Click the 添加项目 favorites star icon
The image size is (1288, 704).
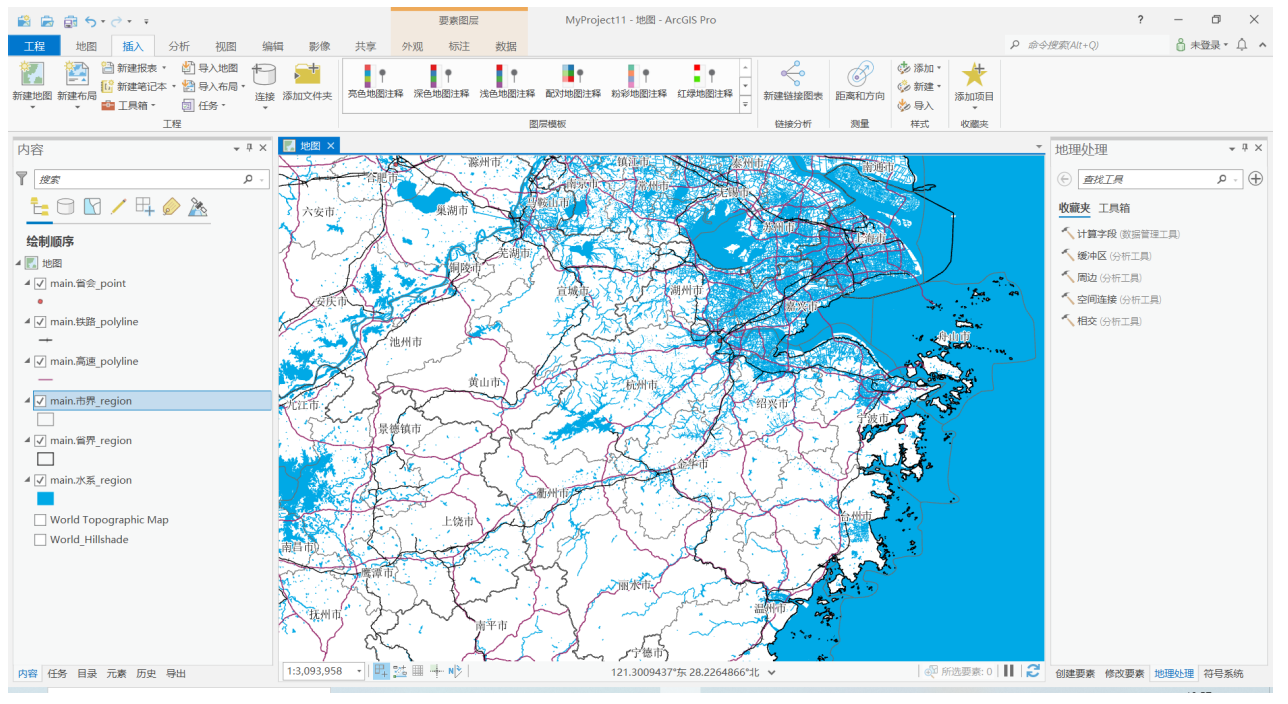pyautogui.click(x=974, y=74)
